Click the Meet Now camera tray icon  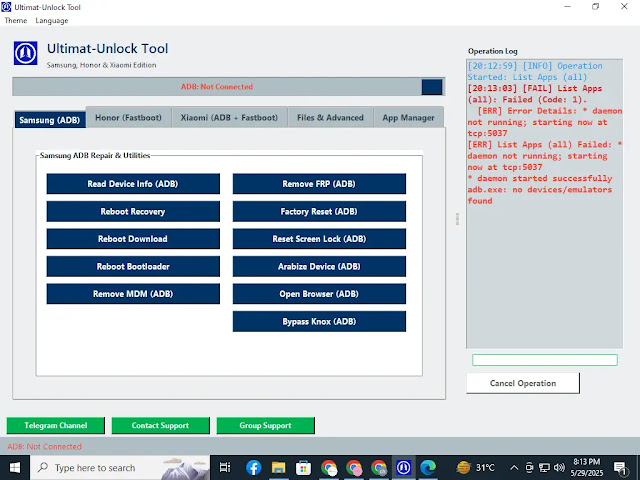coord(529,467)
